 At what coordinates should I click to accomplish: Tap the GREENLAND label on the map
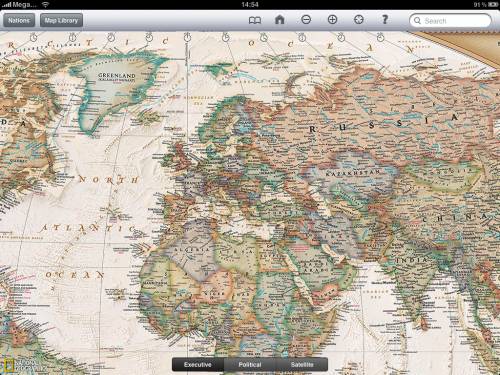pyautogui.click(x=117, y=76)
